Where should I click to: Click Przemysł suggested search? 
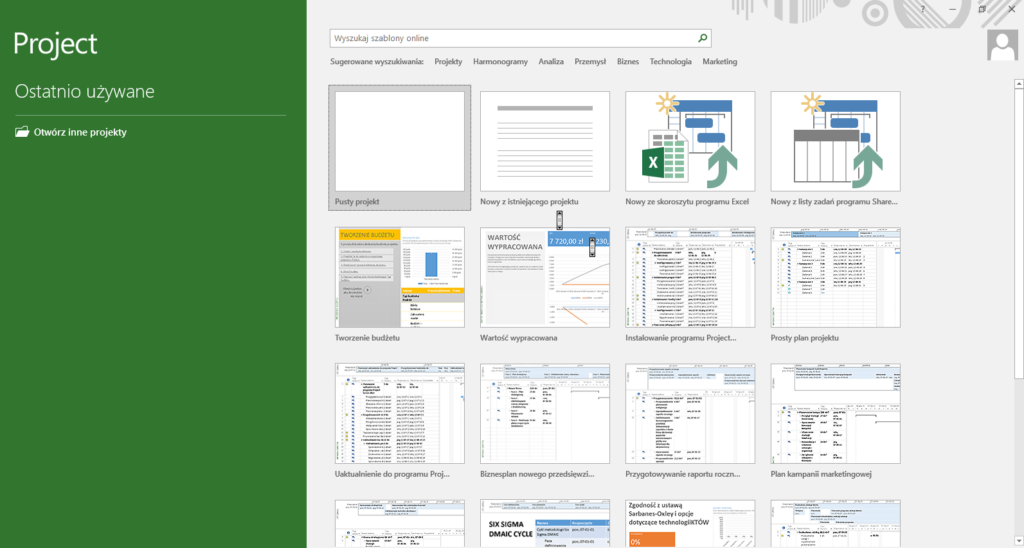click(x=590, y=62)
